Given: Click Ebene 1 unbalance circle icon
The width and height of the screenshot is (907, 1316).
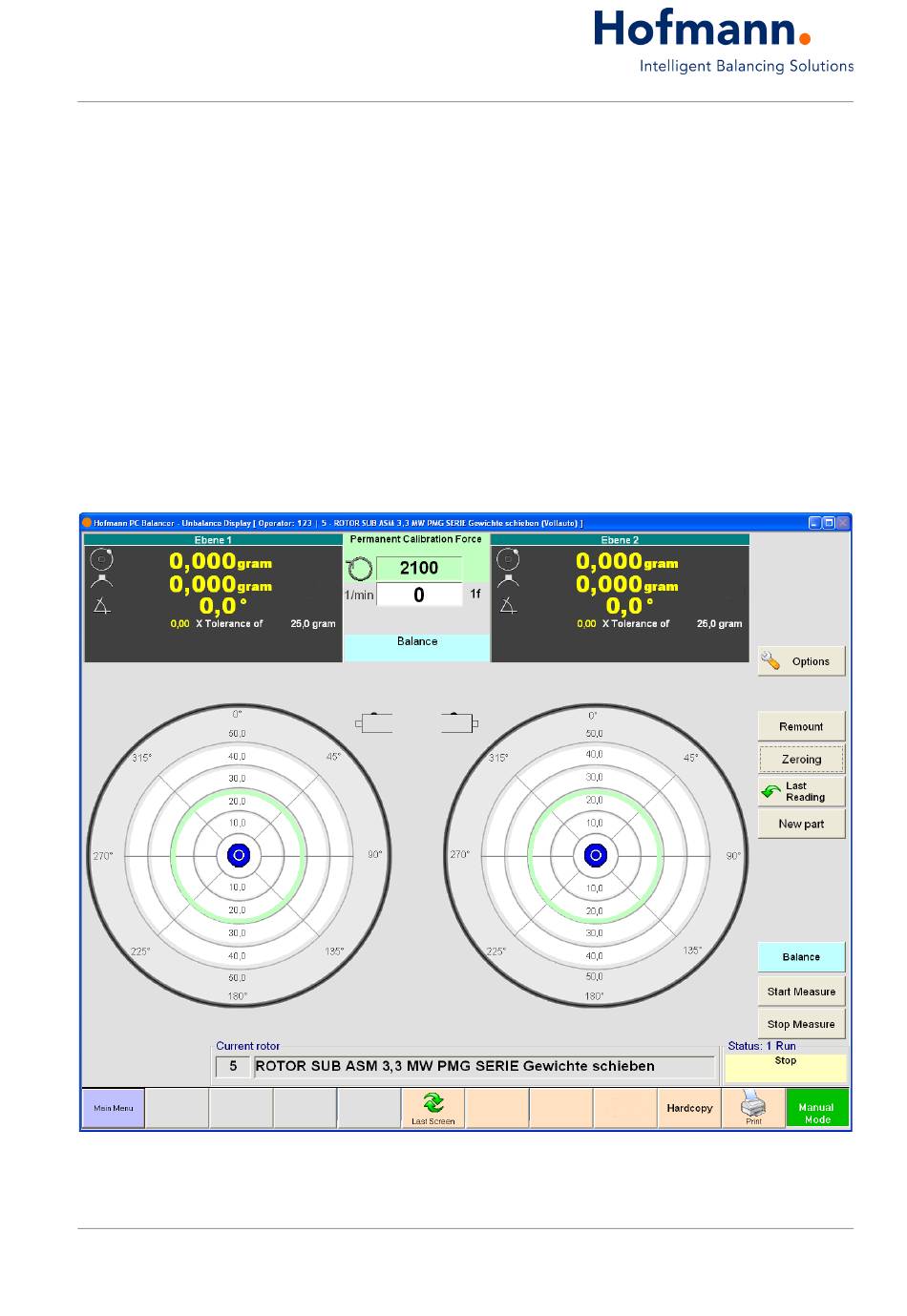Looking at the screenshot, I should coord(101,559).
